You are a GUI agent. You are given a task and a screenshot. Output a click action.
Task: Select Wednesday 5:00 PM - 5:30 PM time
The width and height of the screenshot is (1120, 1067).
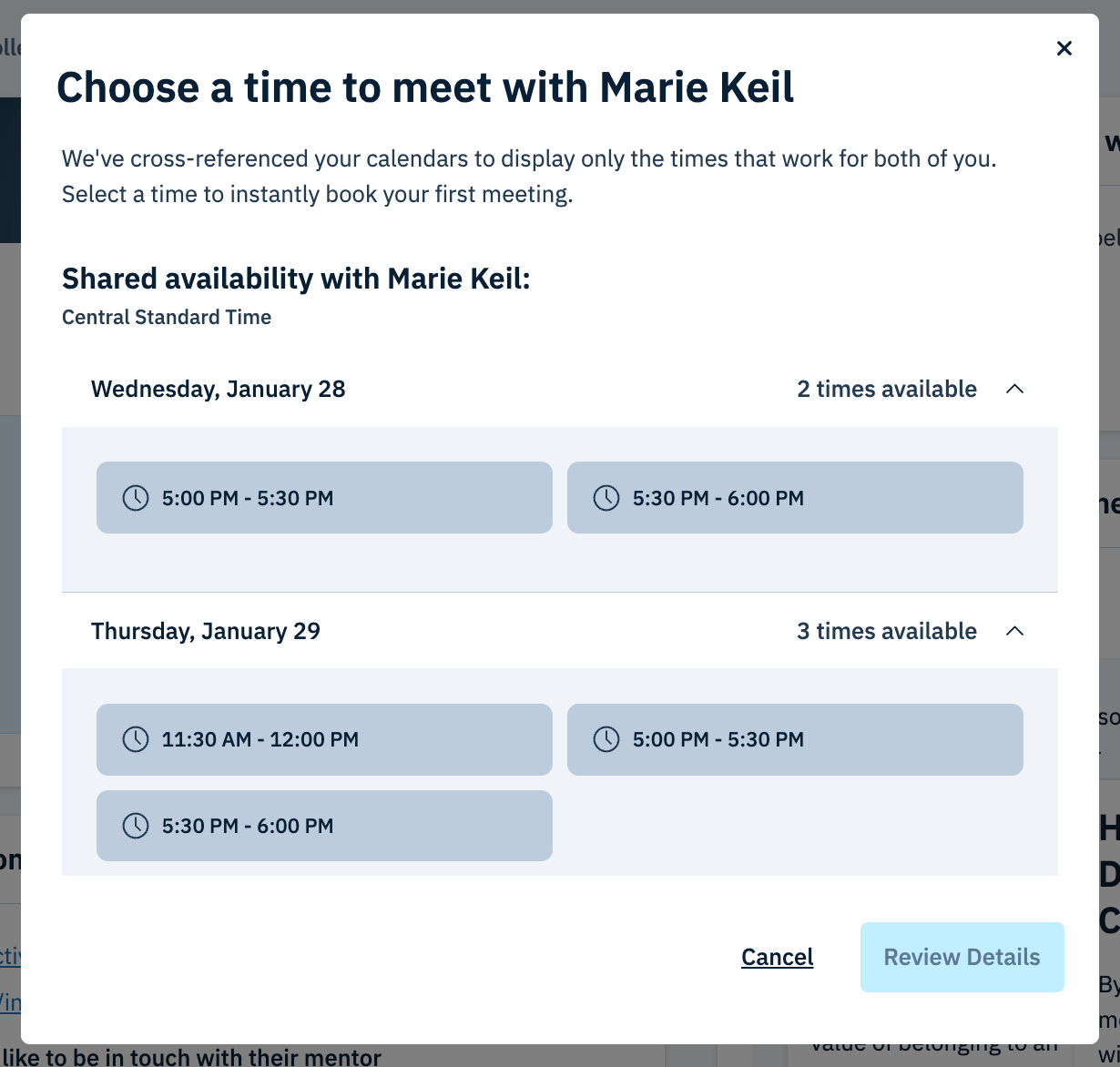click(x=324, y=498)
